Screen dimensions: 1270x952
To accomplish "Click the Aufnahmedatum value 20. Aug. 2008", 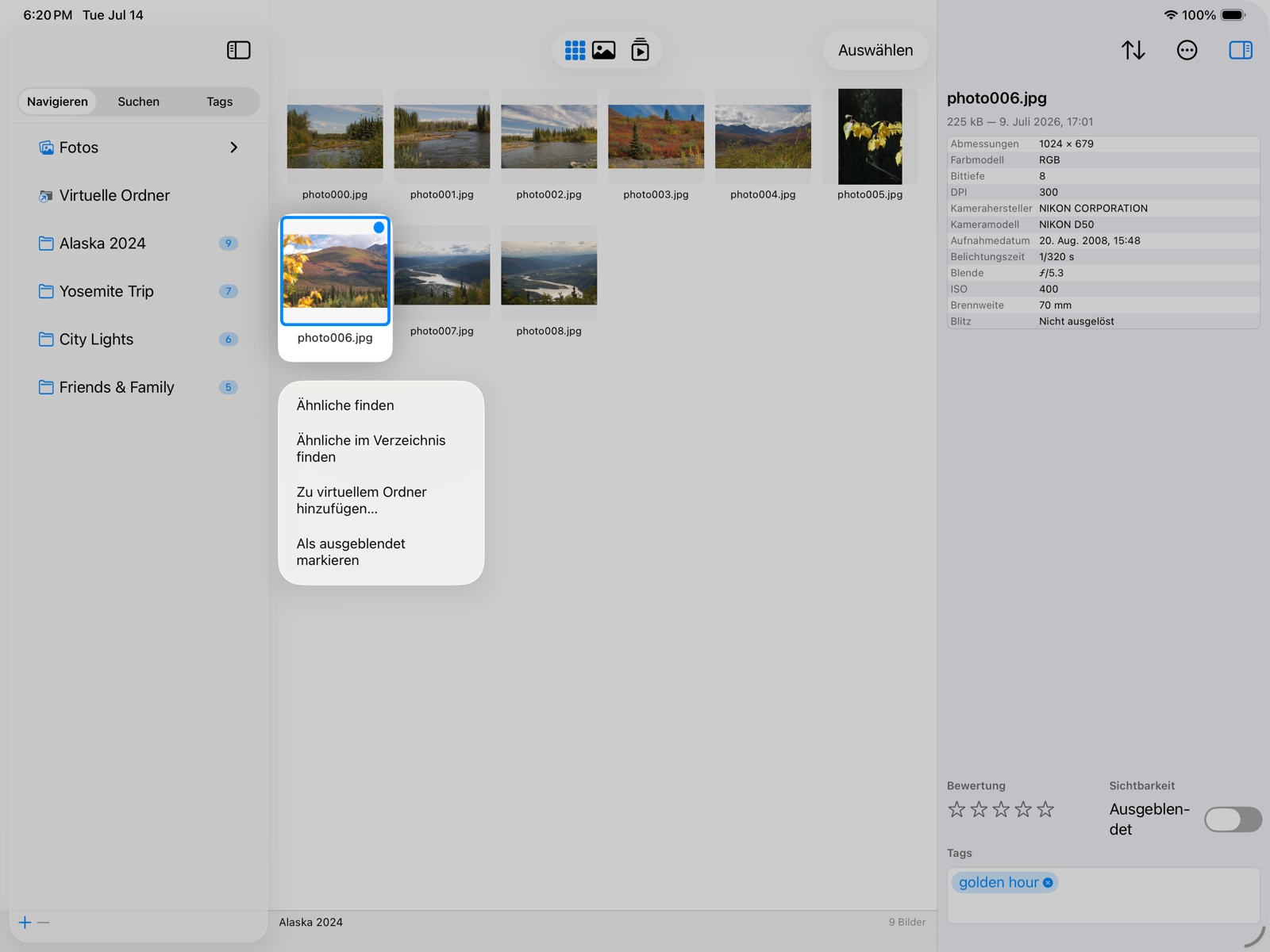I will [x=1089, y=240].
